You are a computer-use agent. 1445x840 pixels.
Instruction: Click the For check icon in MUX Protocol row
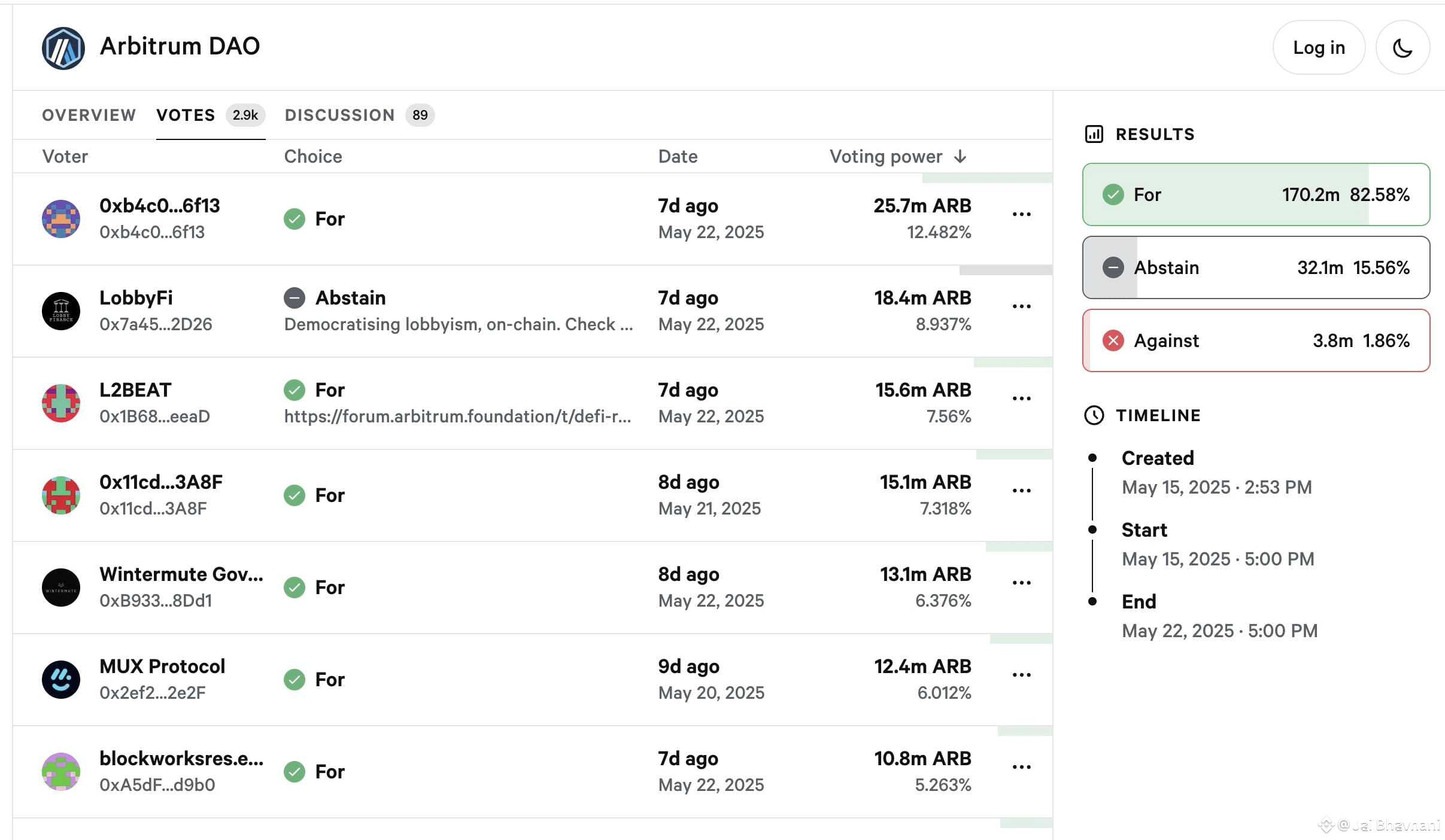(295, 680)
